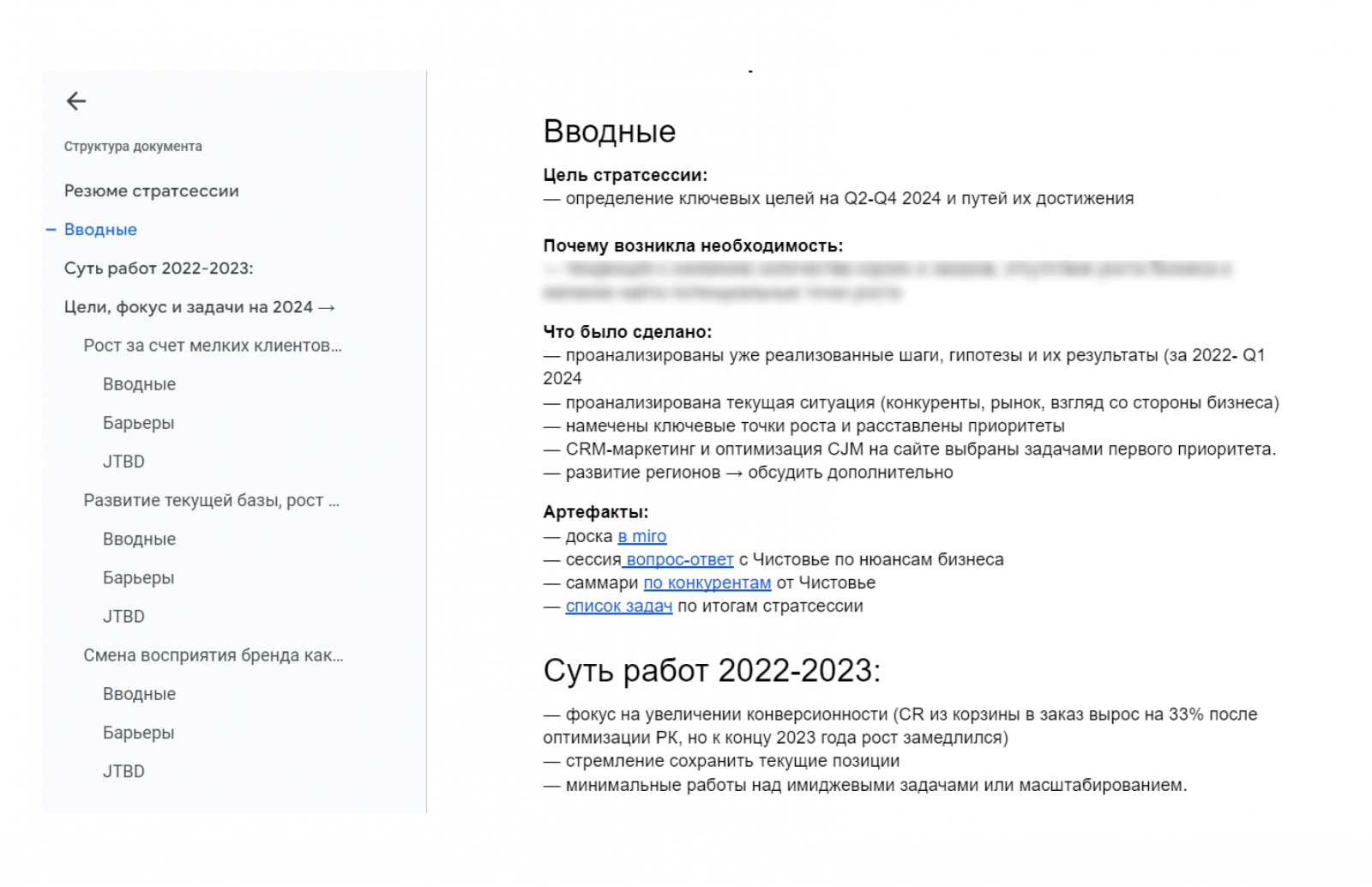The image size is (1372, 887).
Task: Select 'Вводные' under 'Рост за счет мелких клиентов'
Action: point(139,384)
